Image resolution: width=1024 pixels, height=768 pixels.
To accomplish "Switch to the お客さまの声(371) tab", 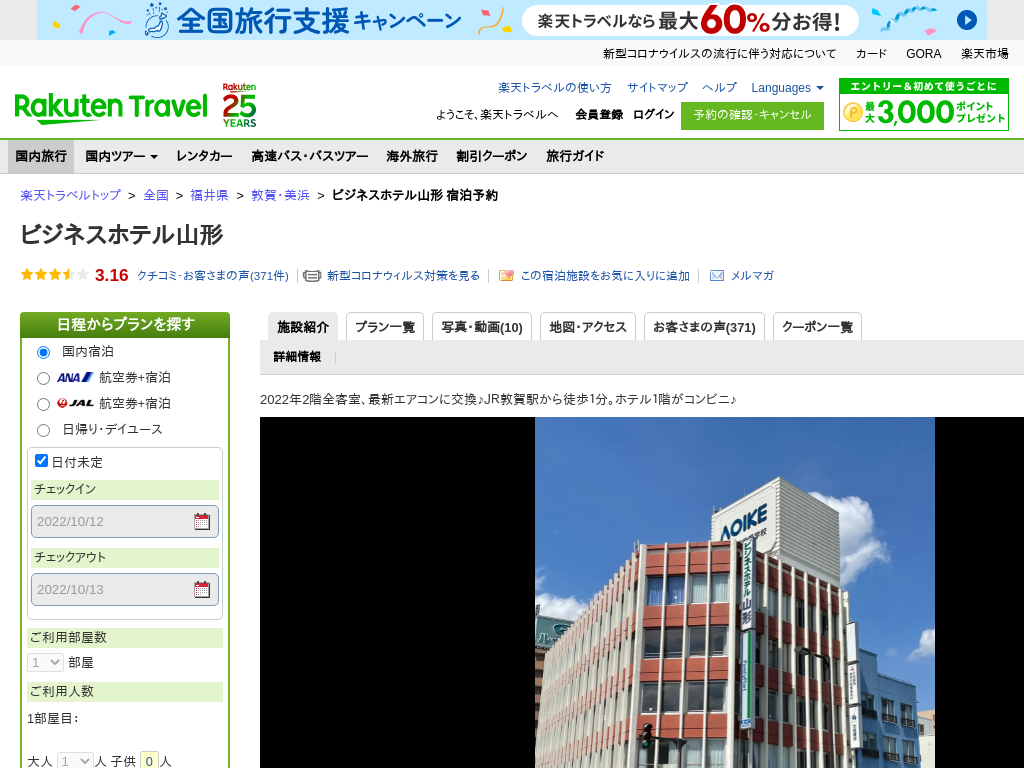I will [704, 327].
